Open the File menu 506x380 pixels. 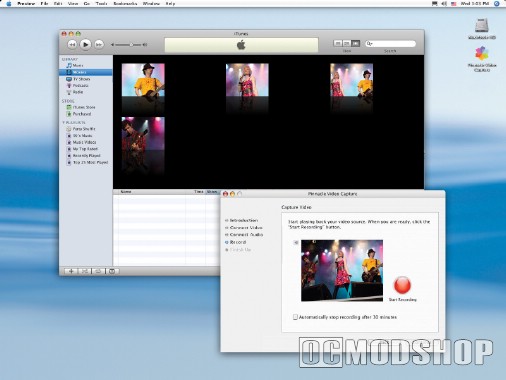pyautogui.click(x=44, y=4)
